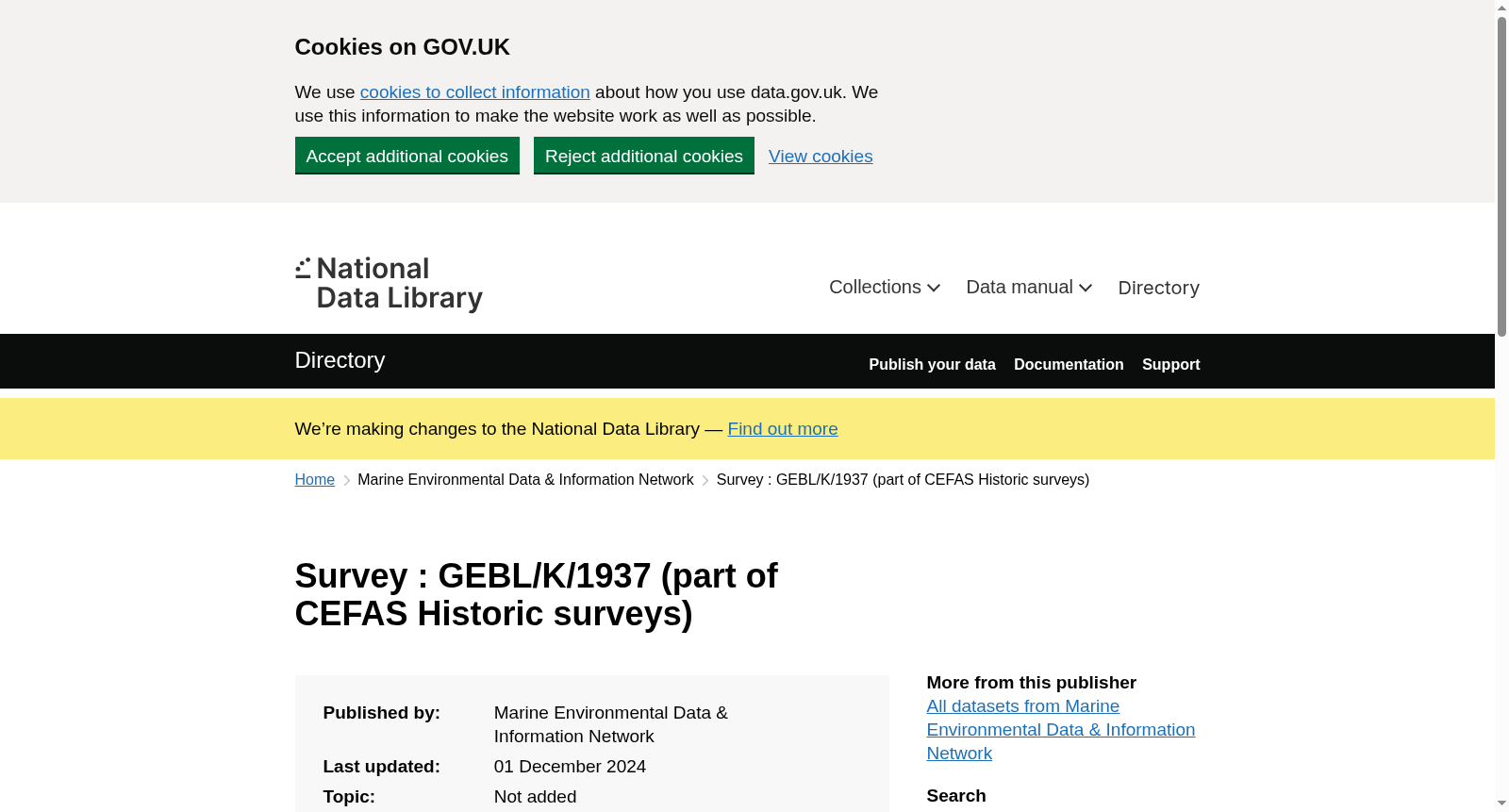This screenshot has width=1509, height=812.
Task: Open Support in the black bar
Action: point(1171,365)
